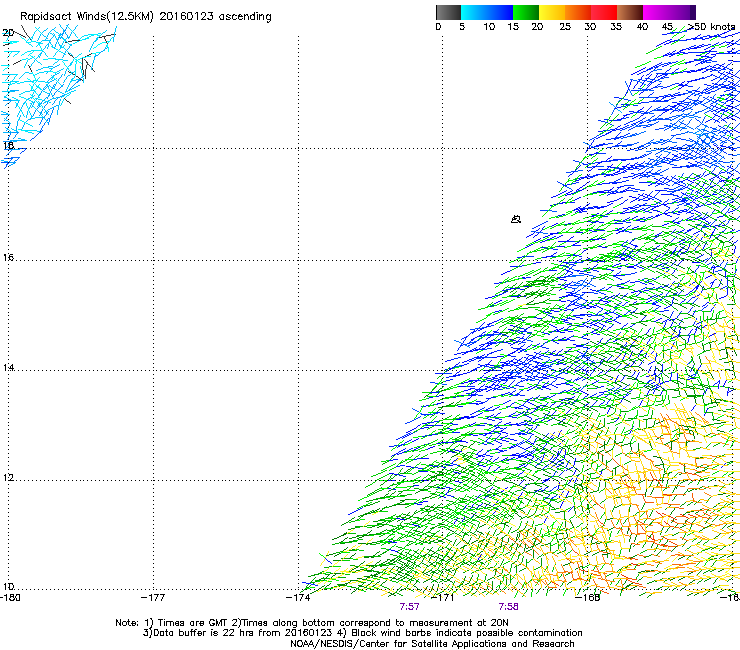Click the purple '7:57' time label
The image size is (740, 650).
pos(409,607)
